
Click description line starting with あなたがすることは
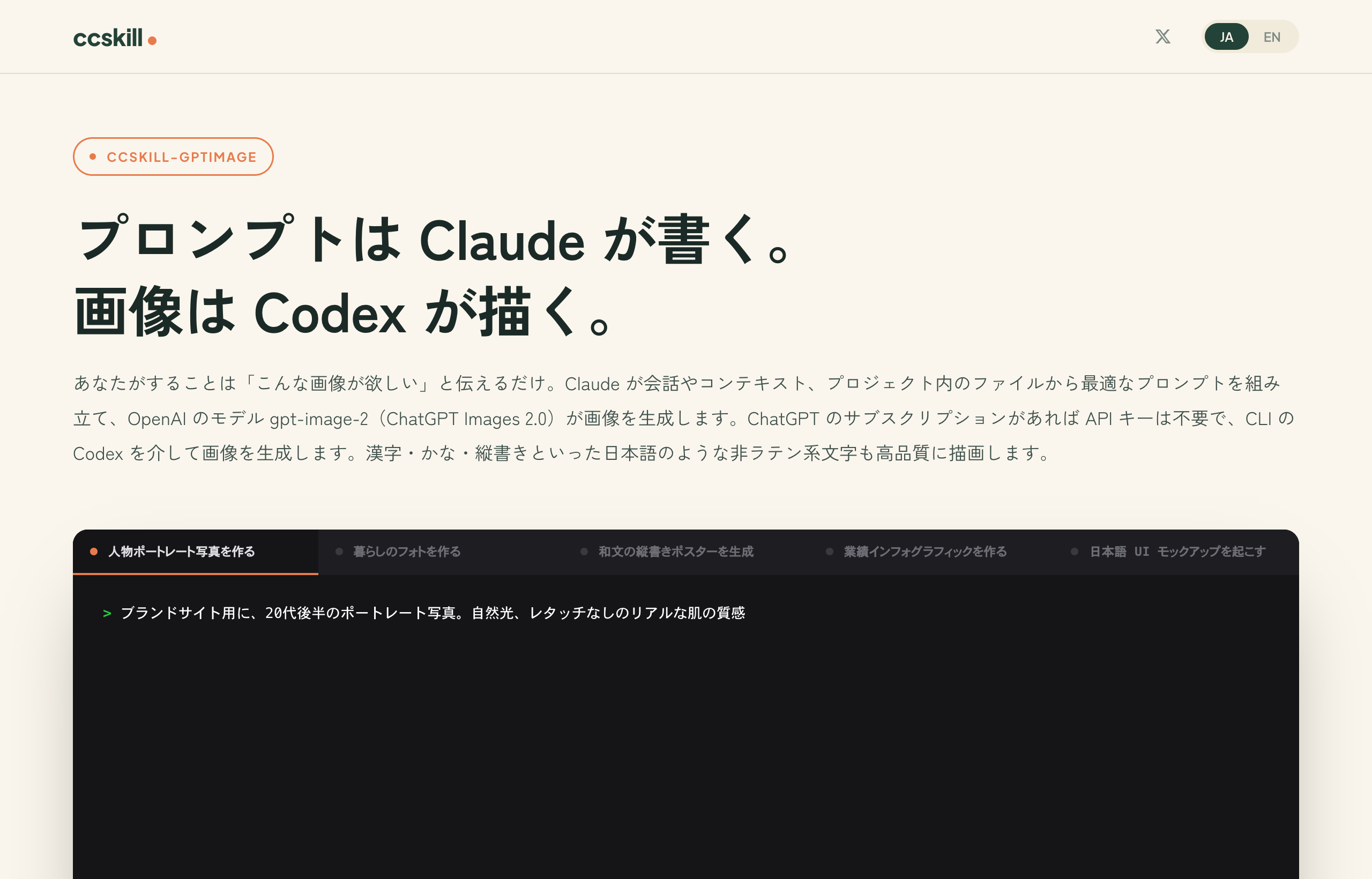point(677,383)
